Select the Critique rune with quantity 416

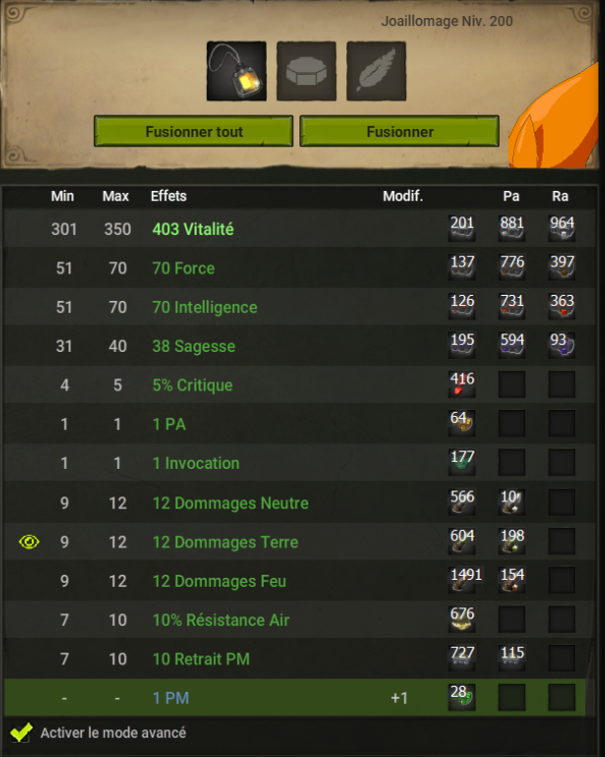[462, 385]
